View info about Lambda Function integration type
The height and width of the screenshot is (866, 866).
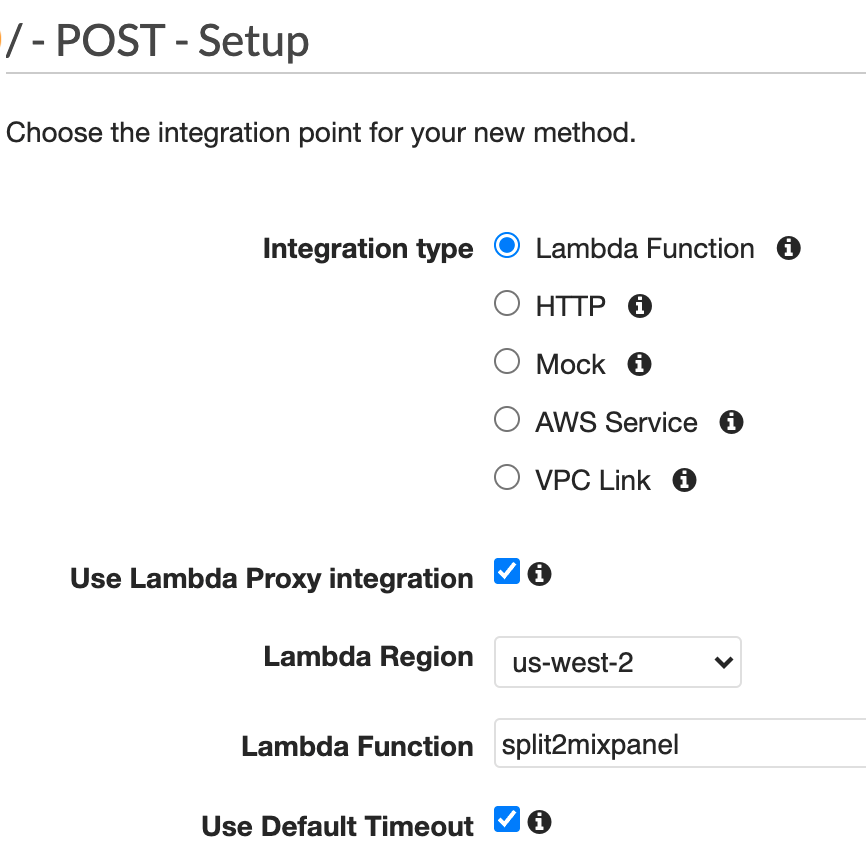point(788,247)
